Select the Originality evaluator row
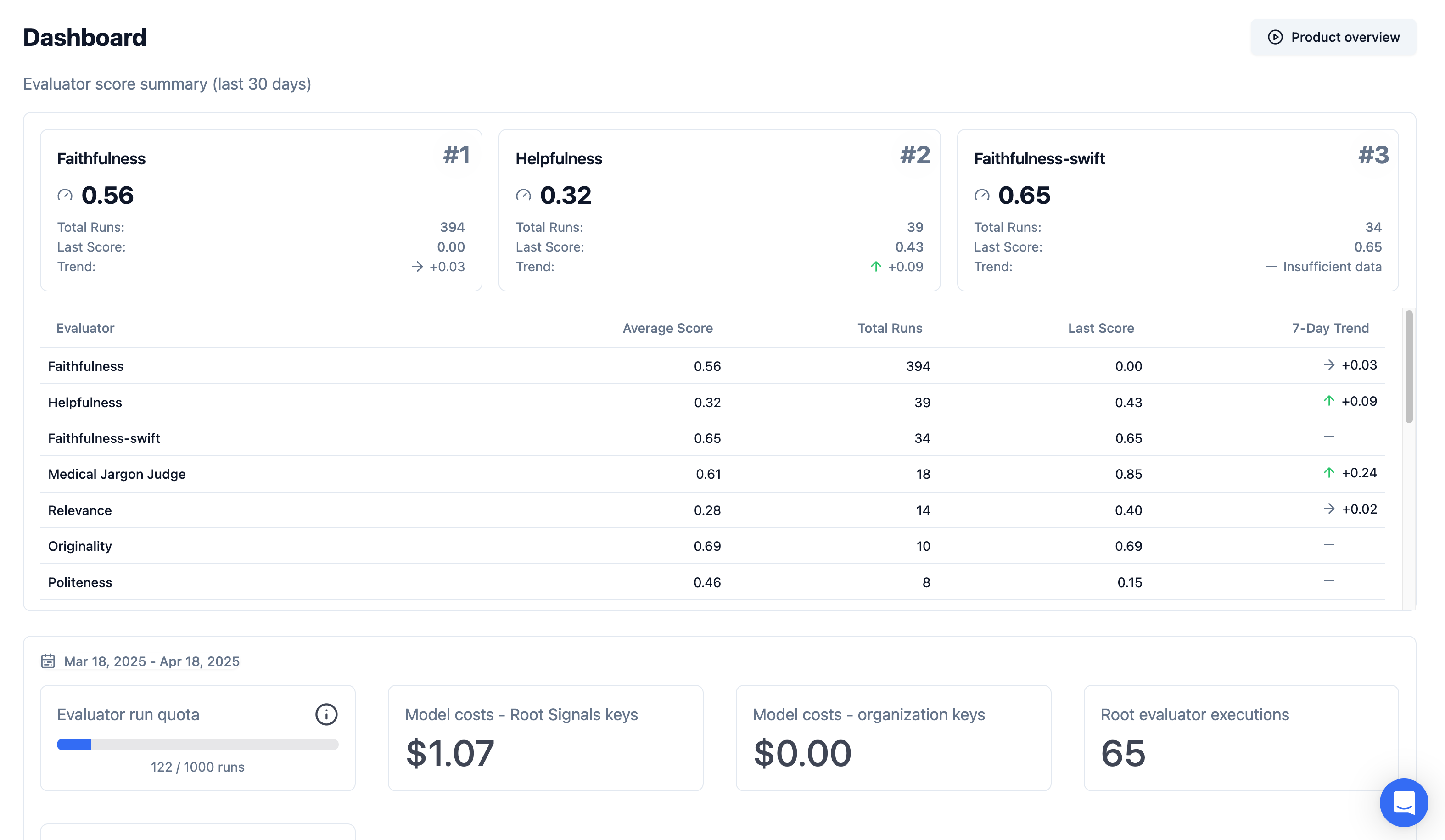Image resolution: width=1445 pixels, height=840 pixels. (x=80, y=546)
